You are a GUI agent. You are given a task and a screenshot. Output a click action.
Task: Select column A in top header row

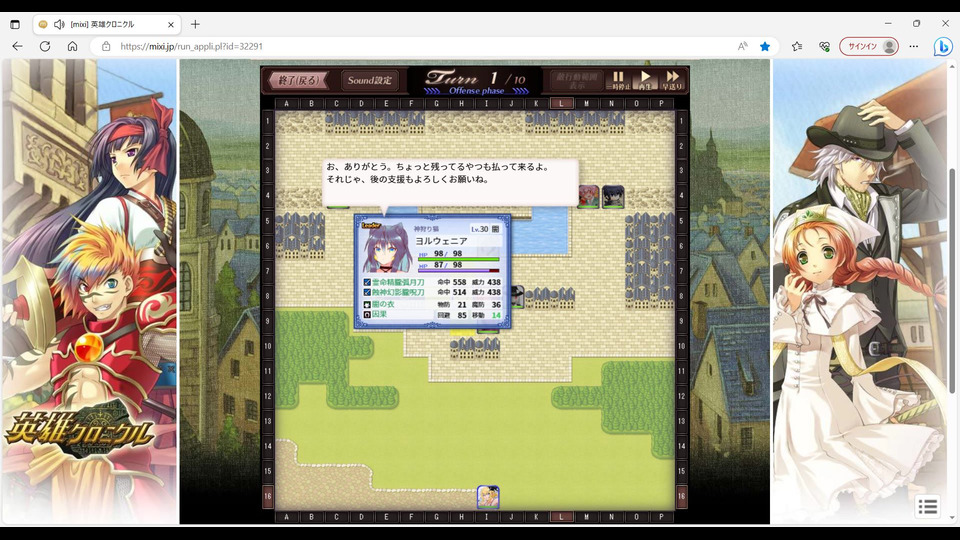pyautogui.click(x=287, y=103)
